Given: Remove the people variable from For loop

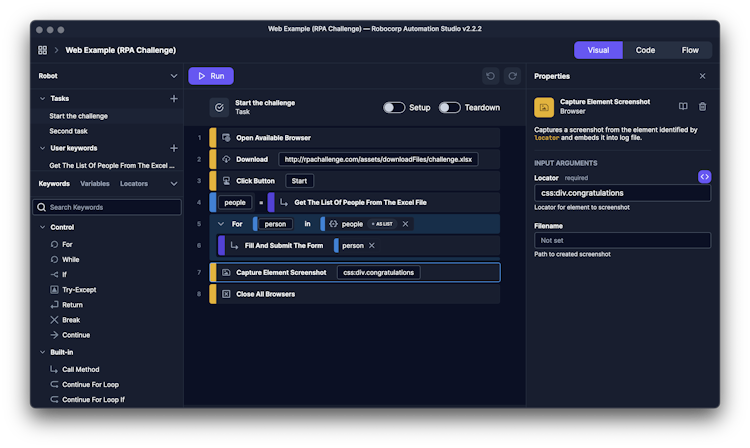Looking at the screenshot, I should click(x=406, y=224).
